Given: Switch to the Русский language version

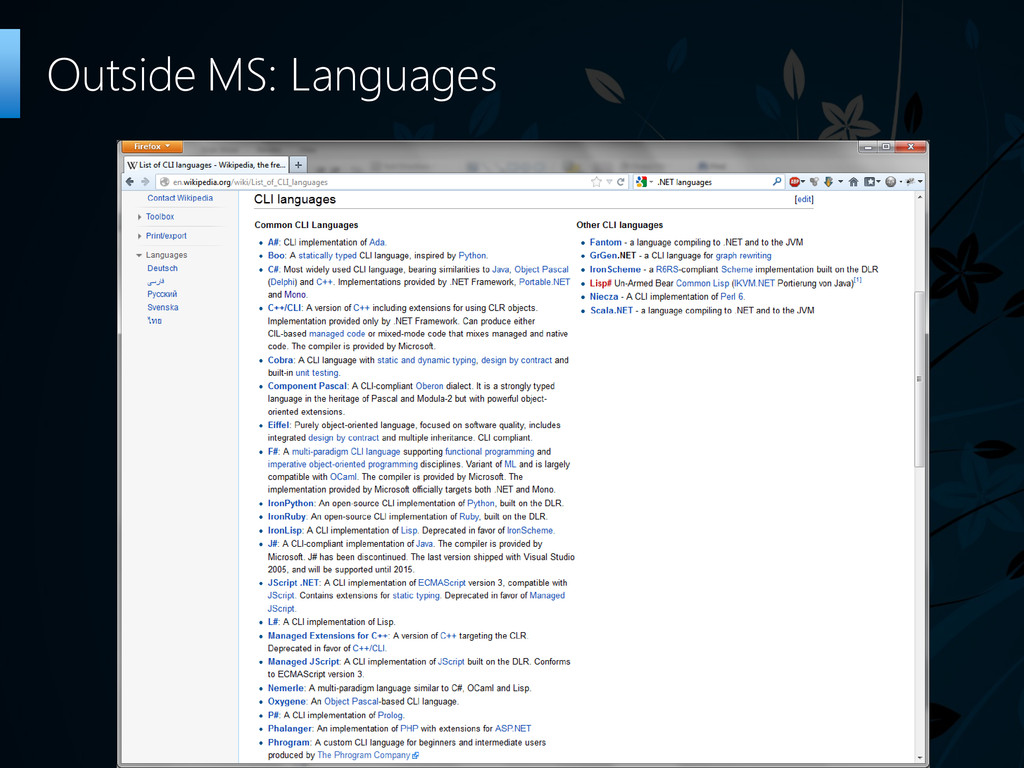Looking at the screenshot, I should click(x=162, y=295).
